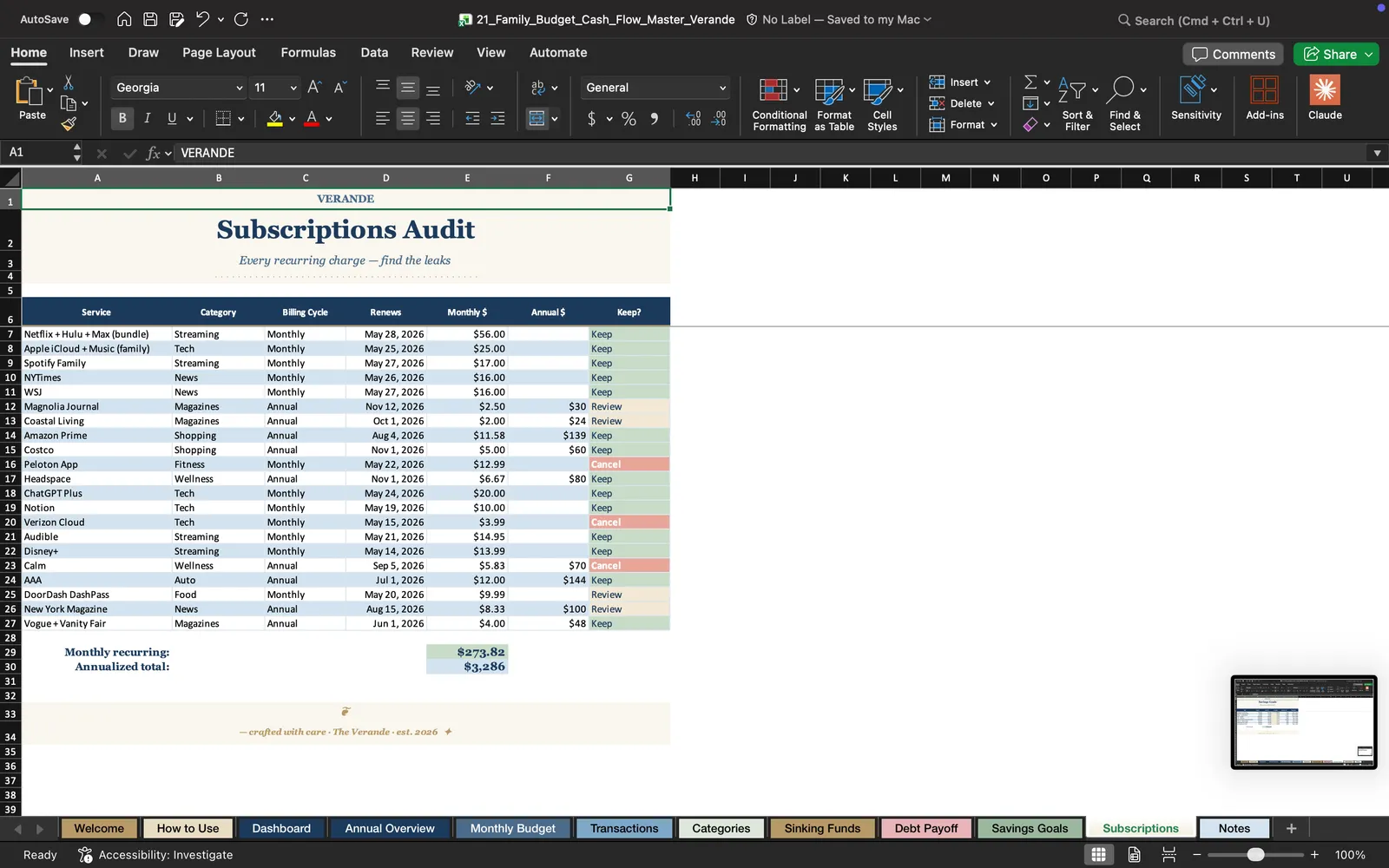Click the Share button

coord(1336,54)
